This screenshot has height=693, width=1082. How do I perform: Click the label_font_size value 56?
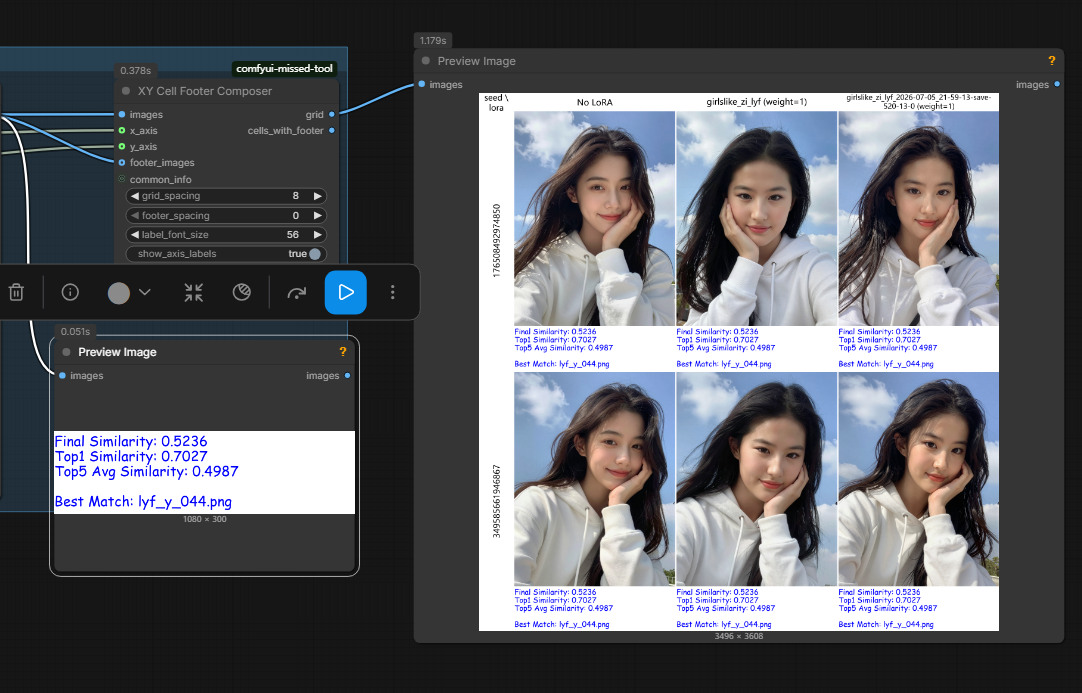tap(293, 235)
